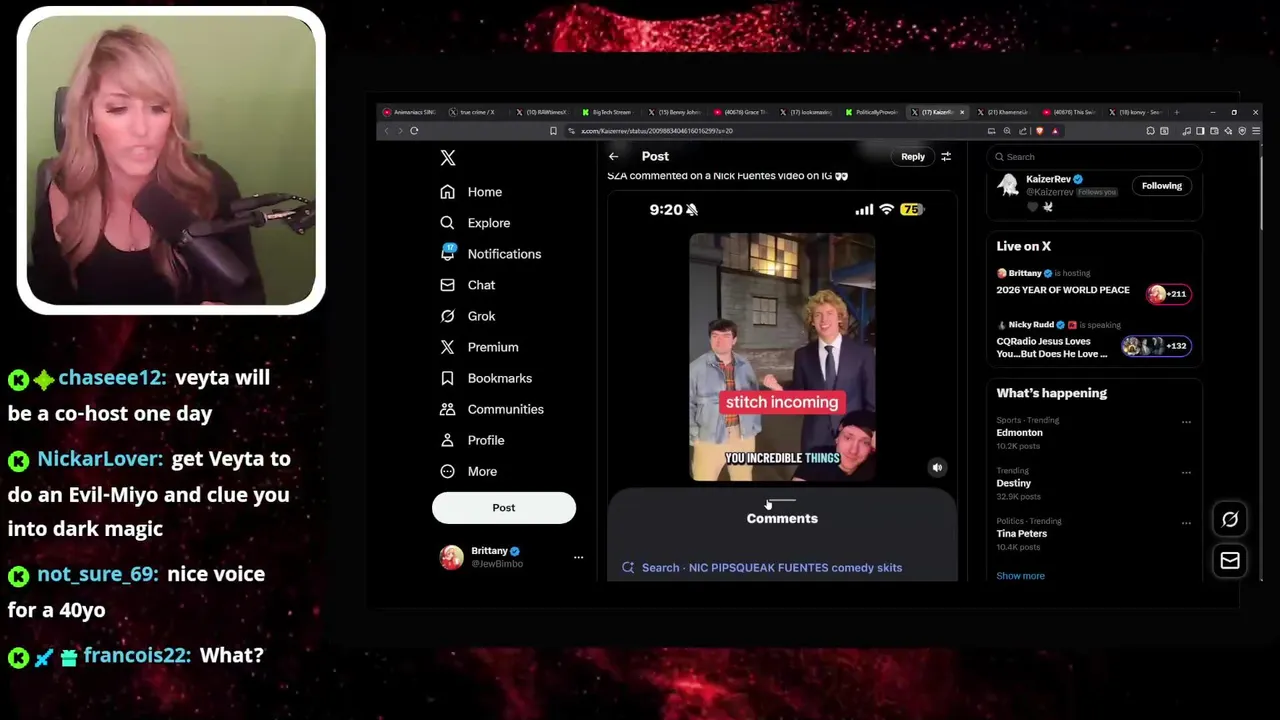Open the zoom magnifier icon in address bar

[x=1007, y=131]
